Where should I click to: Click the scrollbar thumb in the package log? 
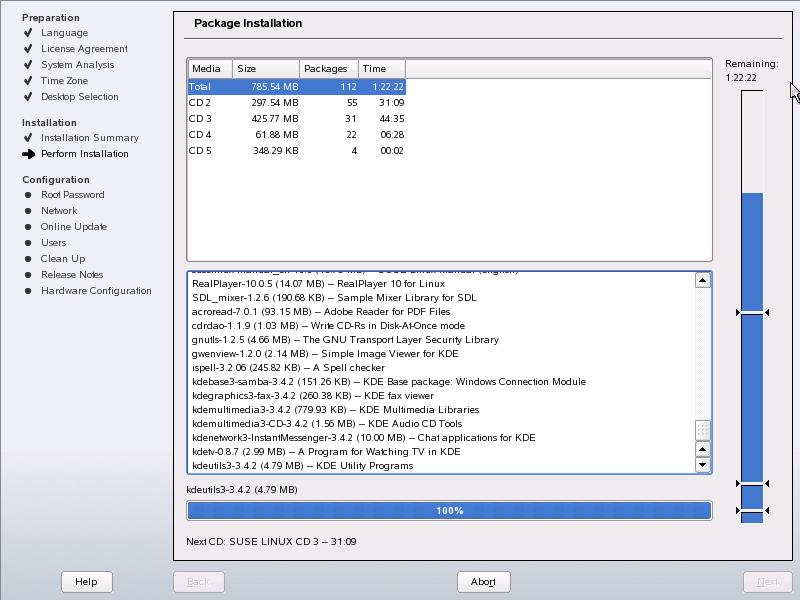tap(703, 430)
